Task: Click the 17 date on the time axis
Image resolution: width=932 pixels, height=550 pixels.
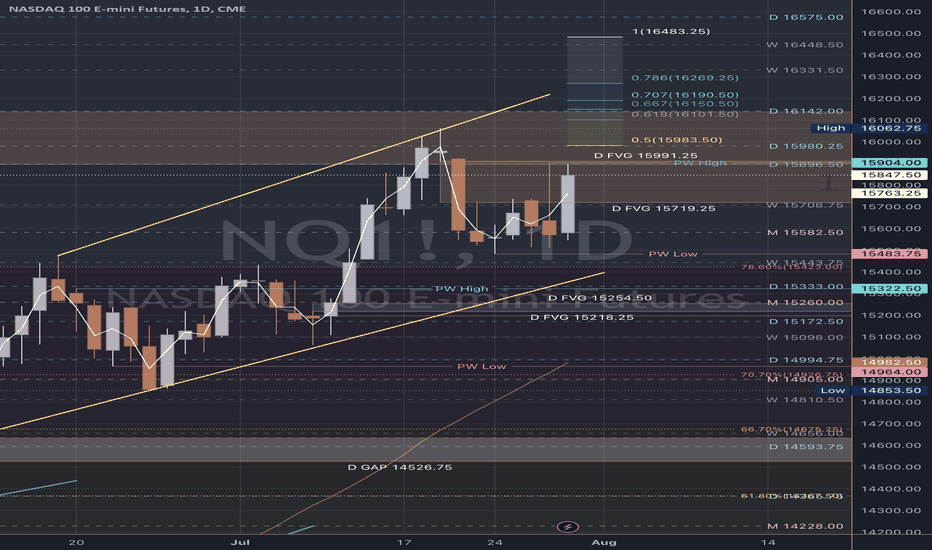Action: [404, 542]
